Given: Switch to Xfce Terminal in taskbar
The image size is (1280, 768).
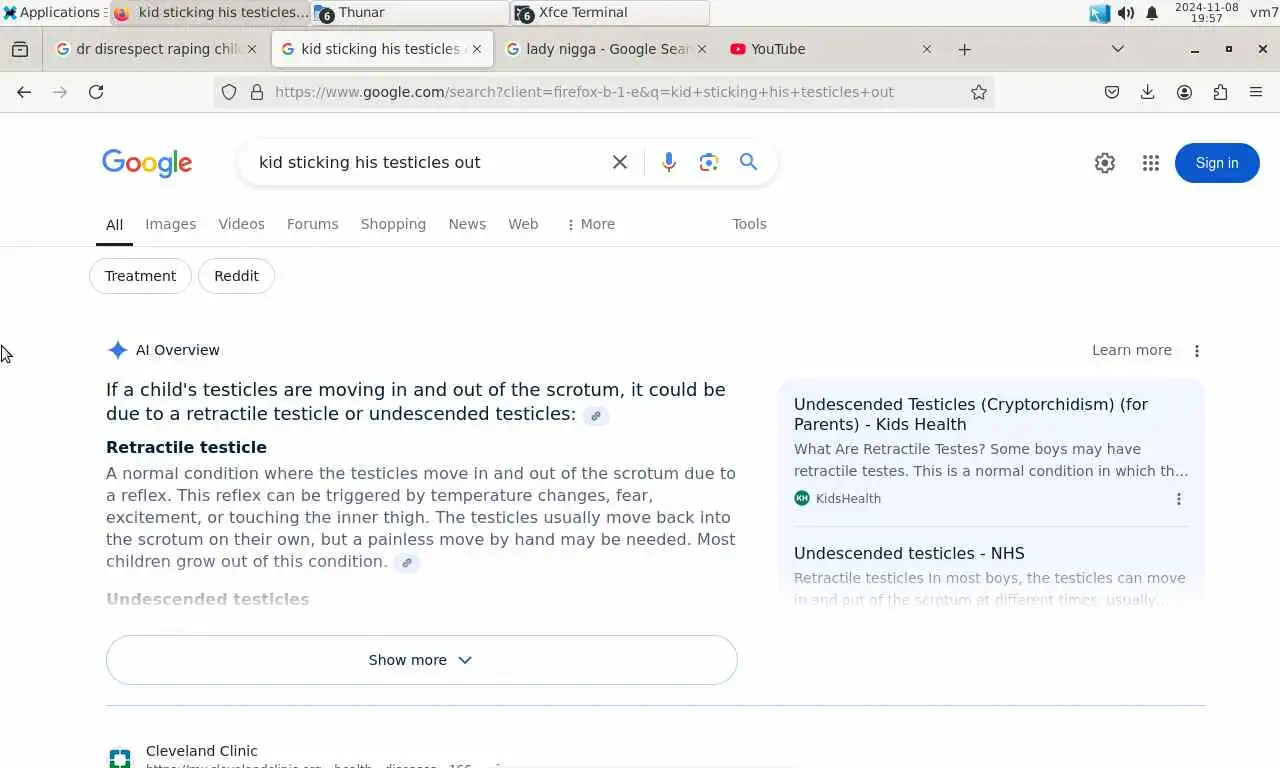Looking at the screenshot, I should coord(610,12).
